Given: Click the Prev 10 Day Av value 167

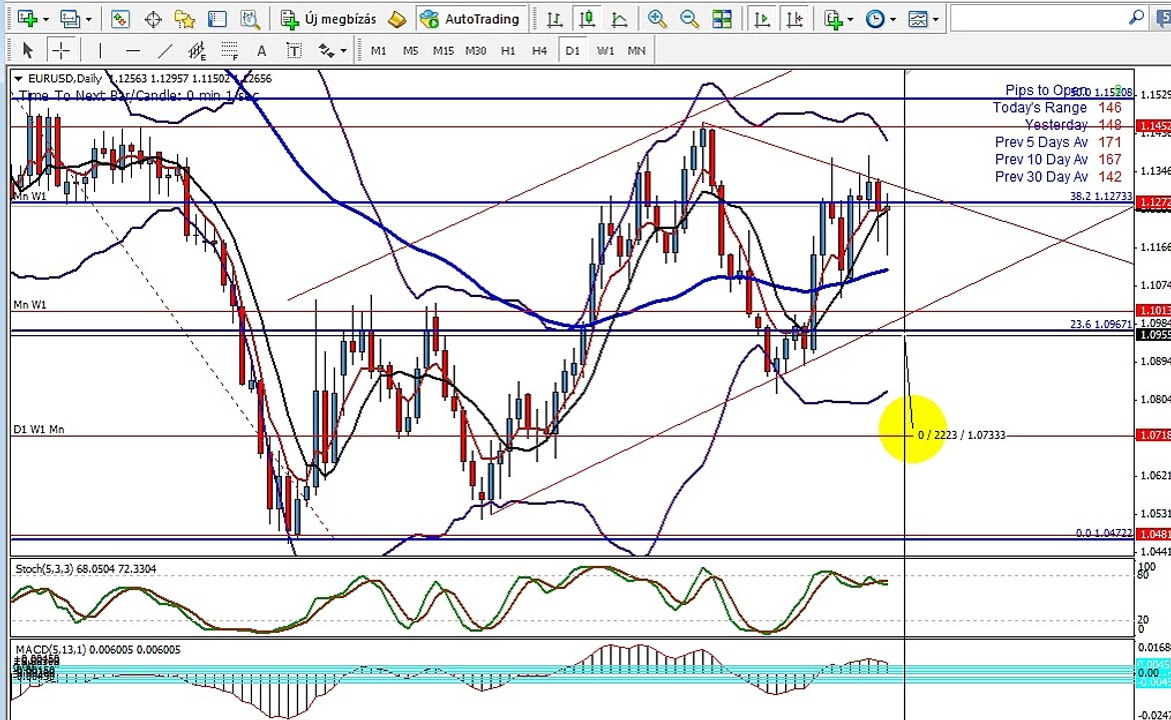Looking at the screenshot, I should pyautogui.click(x=1110, y=159).
